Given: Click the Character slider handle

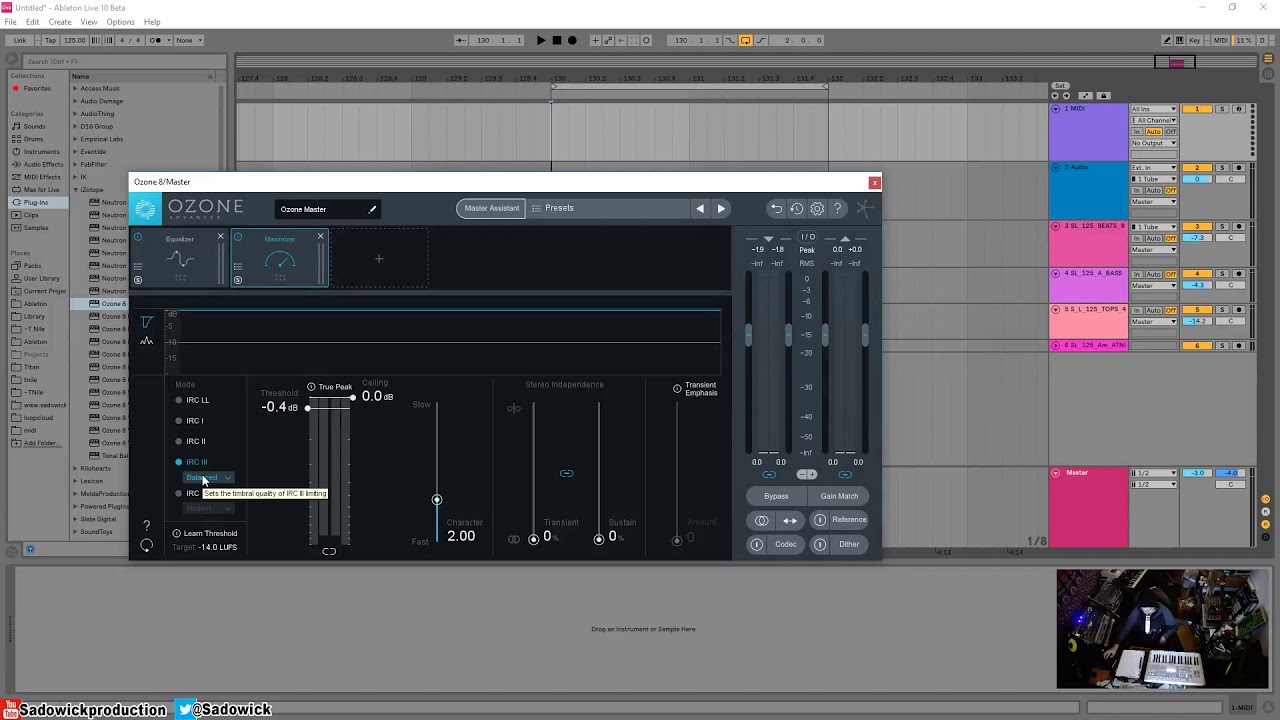Looking at the screenshot, I should click(436, 500).
